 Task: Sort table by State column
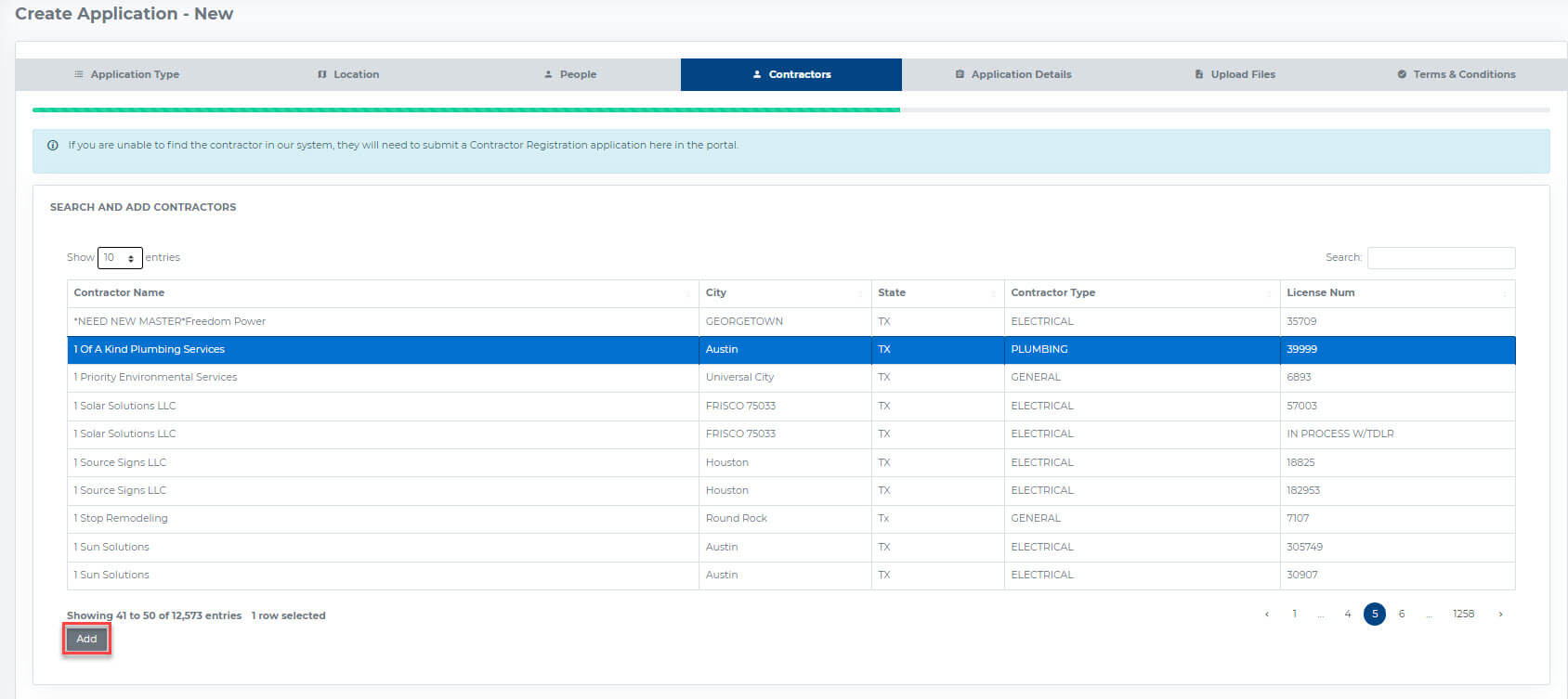[x=937, y=293]
